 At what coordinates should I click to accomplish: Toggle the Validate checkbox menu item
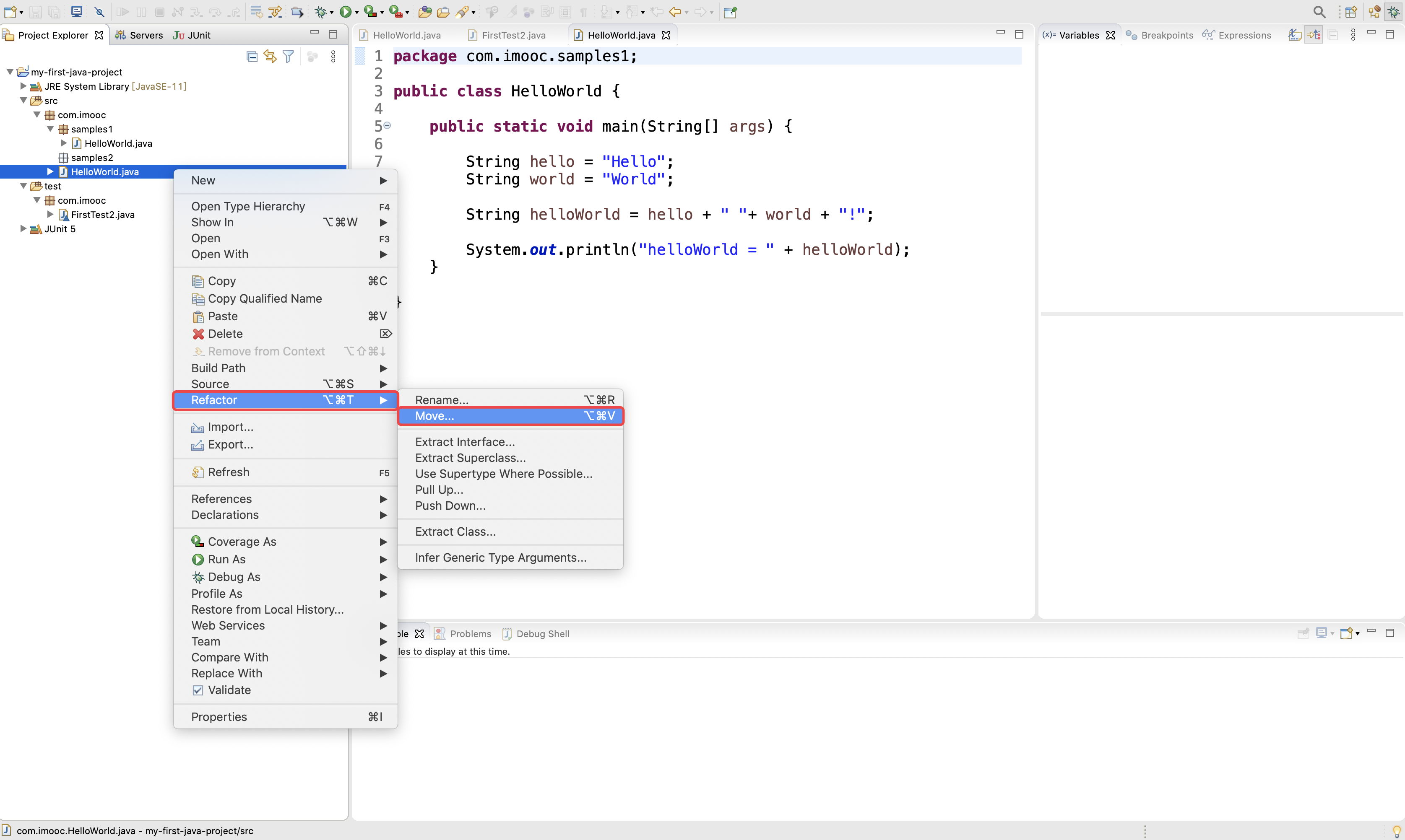click(198, 690)
